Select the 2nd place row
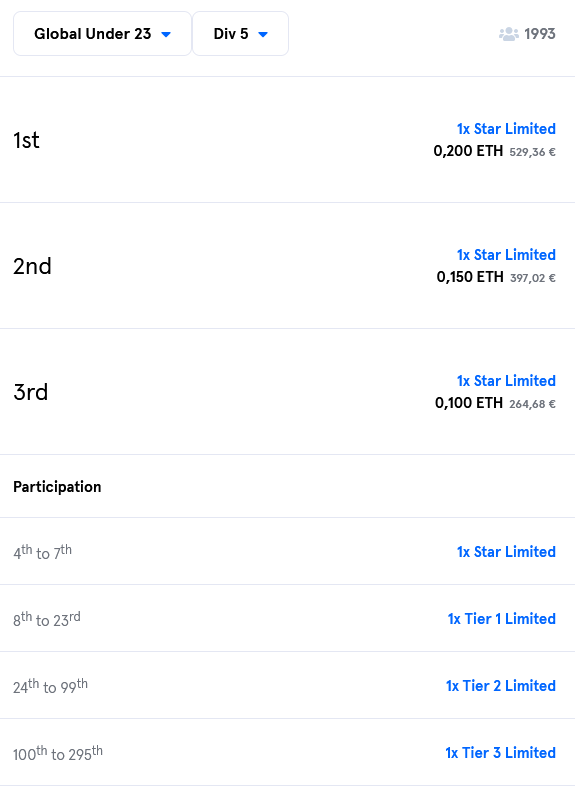Image resolution: width=575 pixels, height=809 pixels. 288,266
